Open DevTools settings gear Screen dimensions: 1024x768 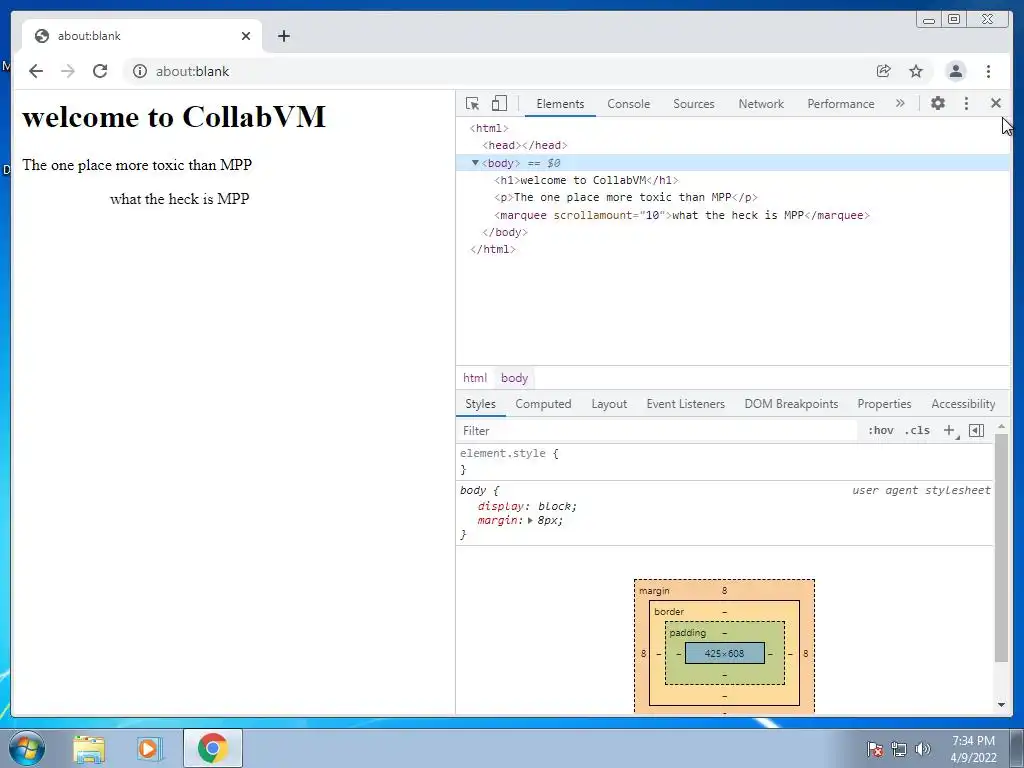coord(938,103)
